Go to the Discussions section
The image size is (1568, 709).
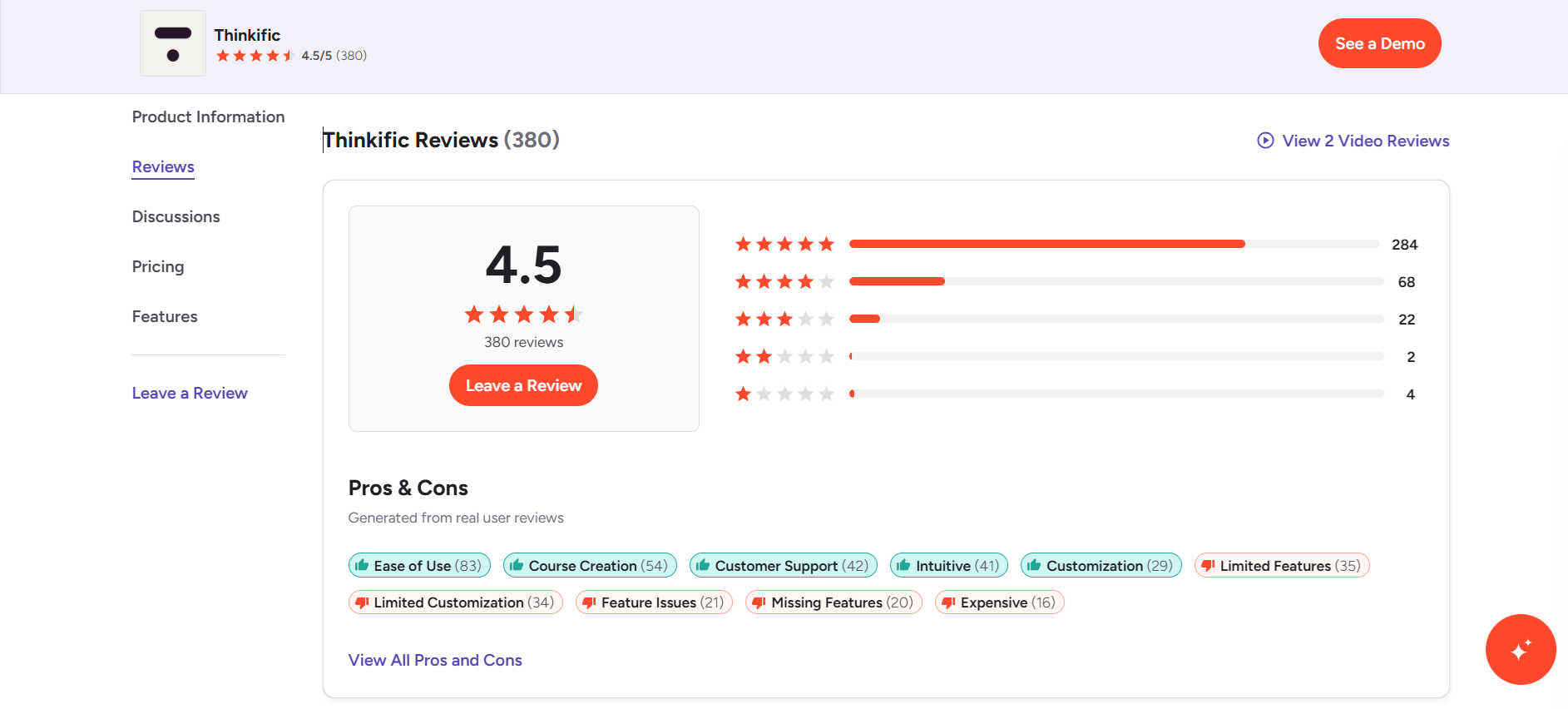pyautogui.click(x=176, y=216)
